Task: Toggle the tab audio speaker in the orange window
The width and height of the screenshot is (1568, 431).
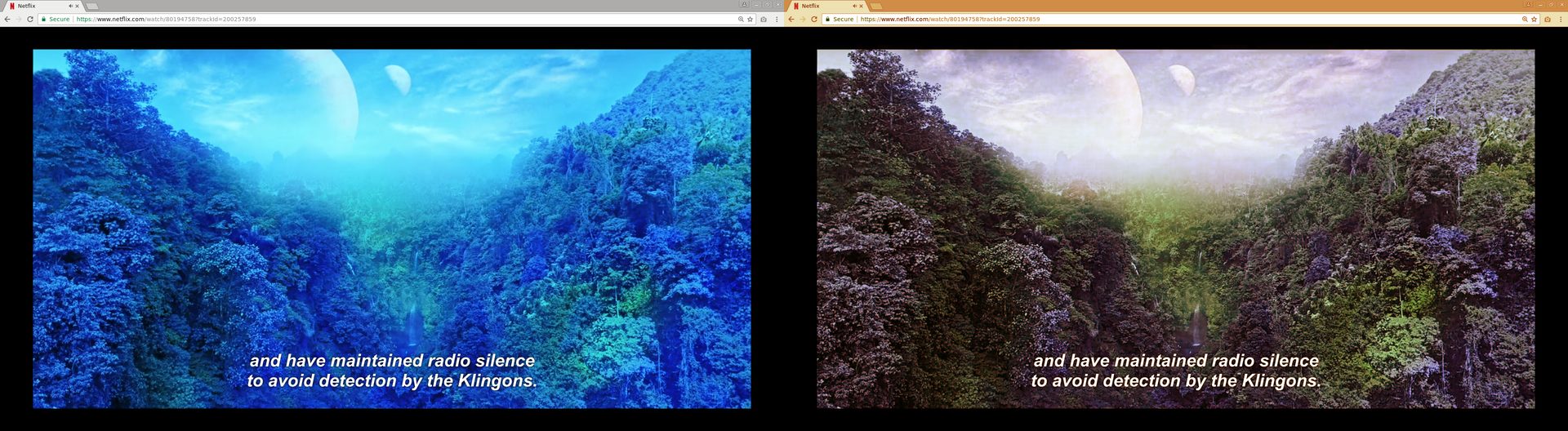Action: pyautogui.click(x=854, y=6)
